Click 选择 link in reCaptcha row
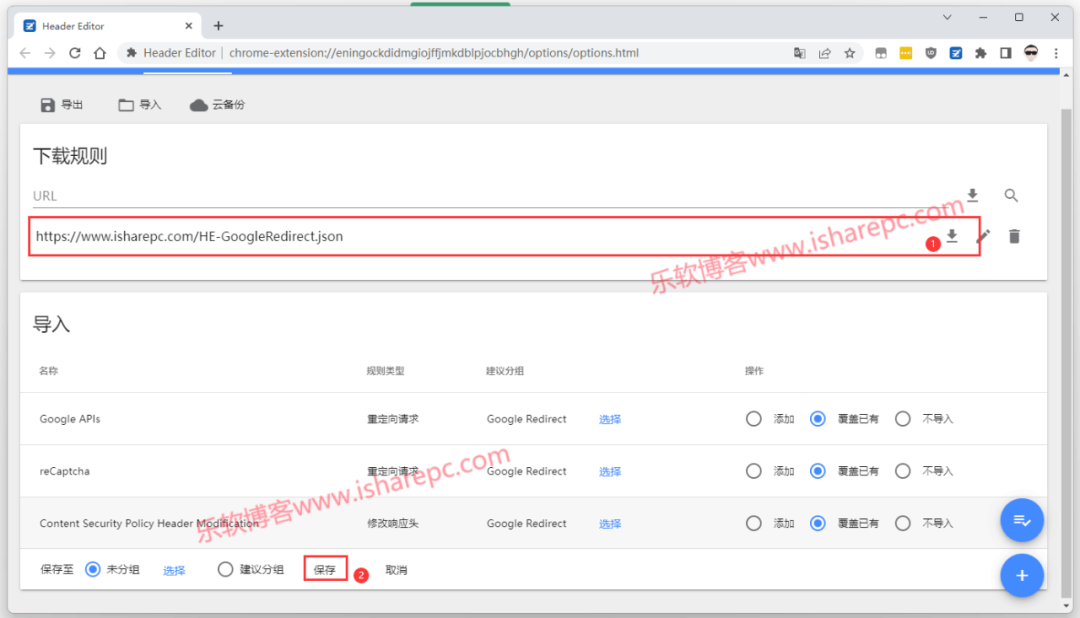This screenshot has height=618, width=1080. pyautogui.click(x=610, y=472)
